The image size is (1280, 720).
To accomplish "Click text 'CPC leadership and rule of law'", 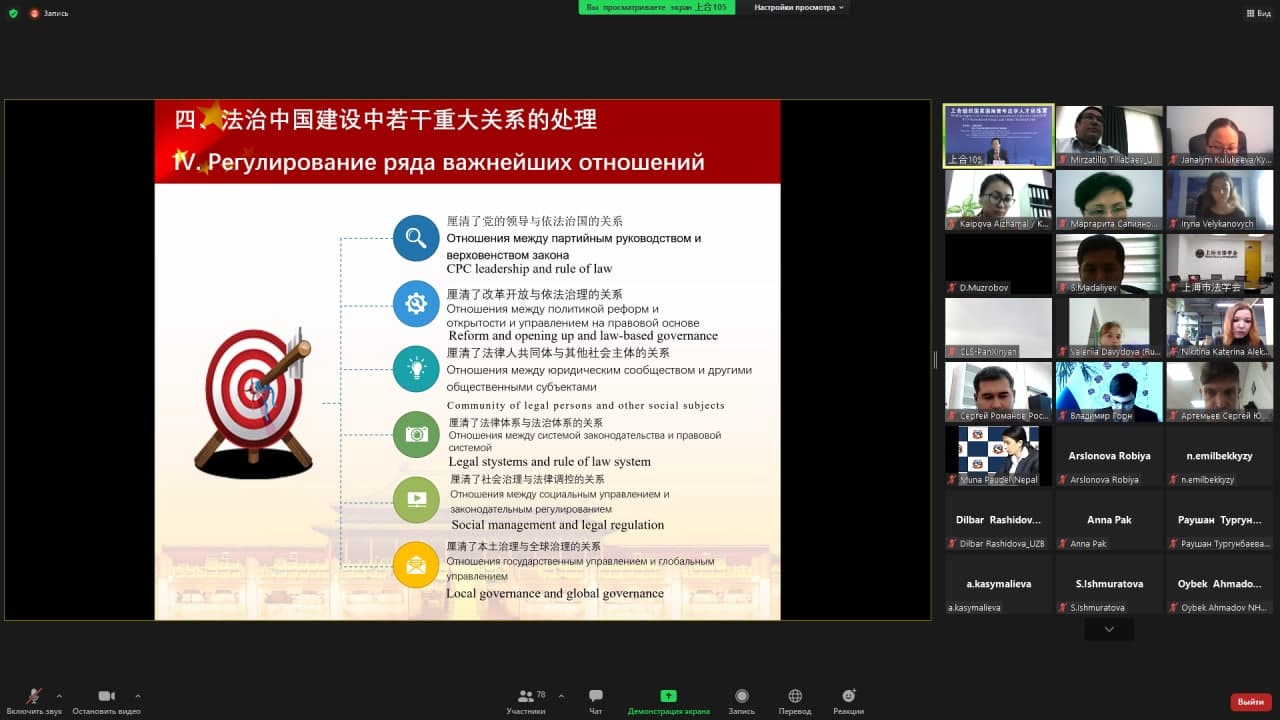I will (529, 269).
